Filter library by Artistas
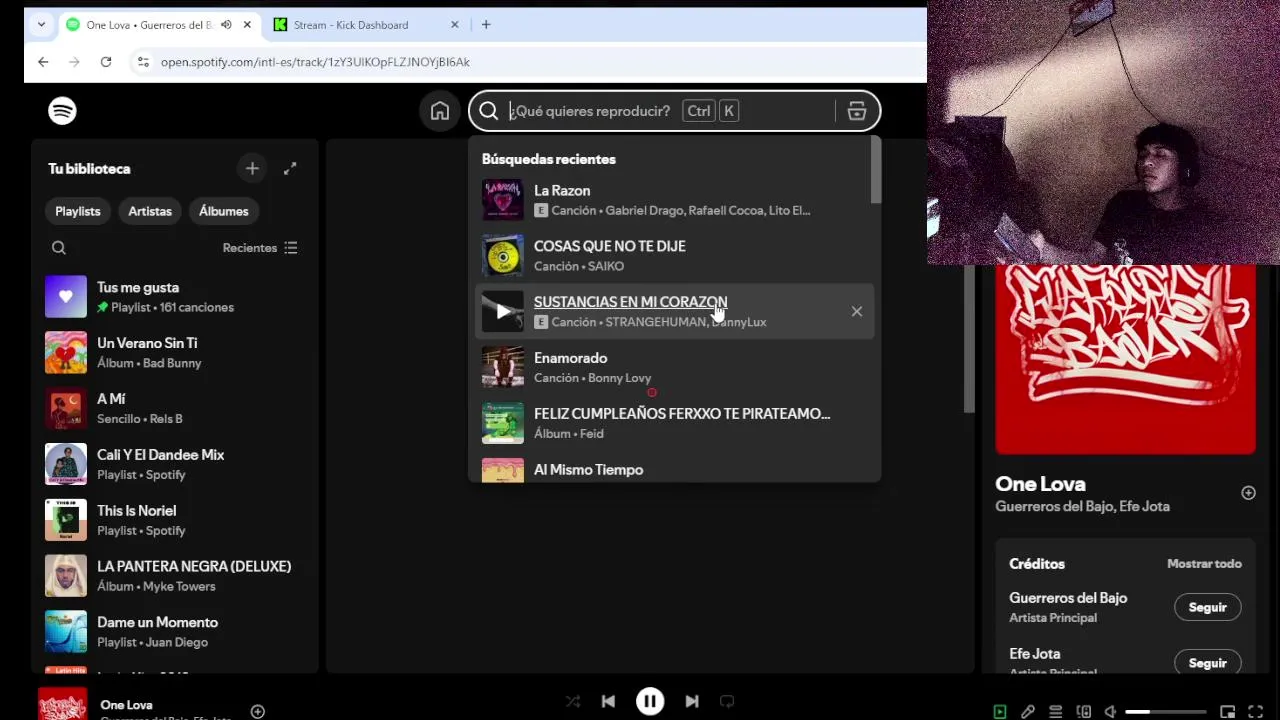The width and height of the screenshot is (1280, 720). 150,211
